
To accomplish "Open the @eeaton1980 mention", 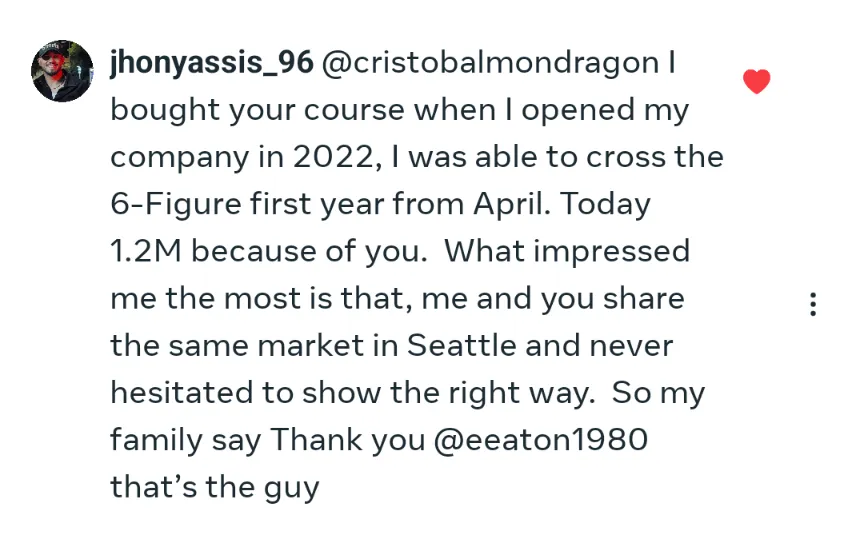I will pos(541,440).
